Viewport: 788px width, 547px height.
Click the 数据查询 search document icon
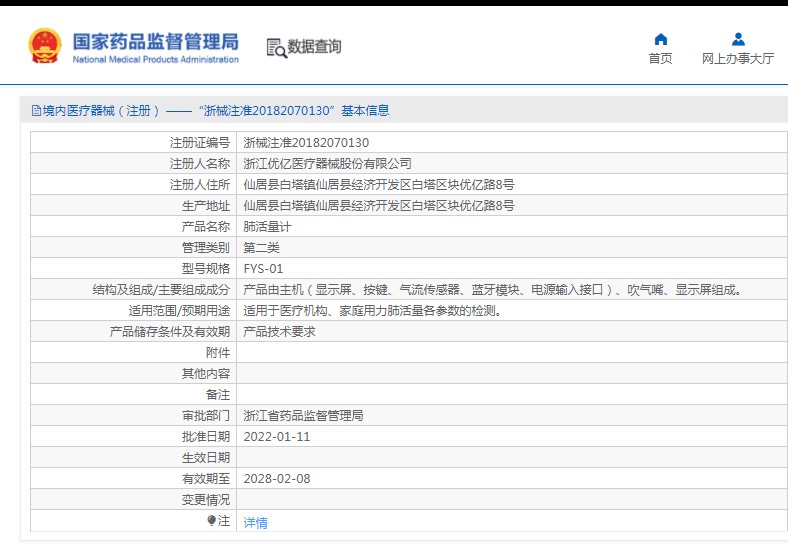coord(276,48)
